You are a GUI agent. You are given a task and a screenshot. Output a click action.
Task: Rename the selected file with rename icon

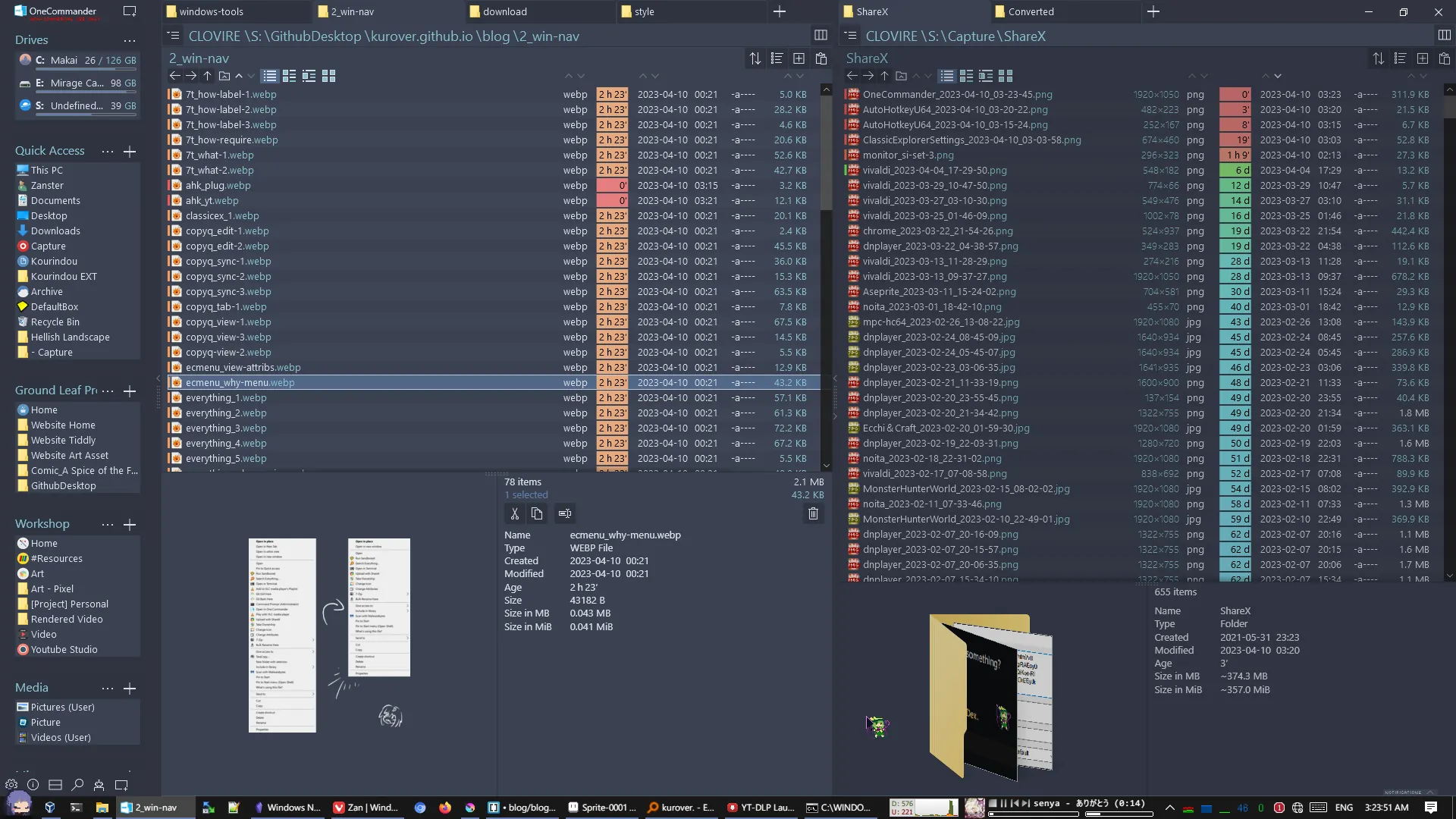click(x=564, y=513)
